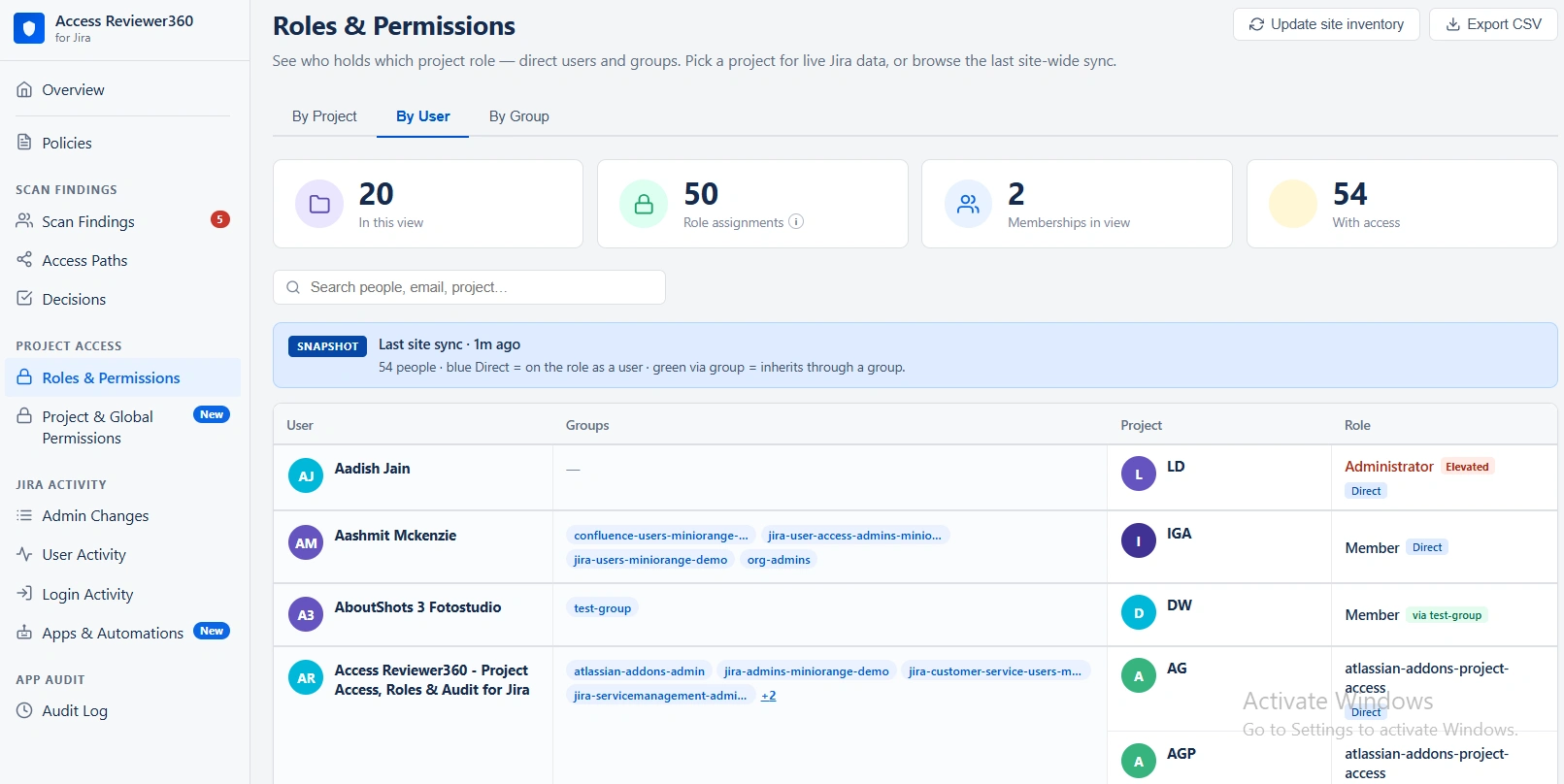Click the AGP project avatar
The width and height of the screenshot is (1564, 784).
(x=1139, y=761)
